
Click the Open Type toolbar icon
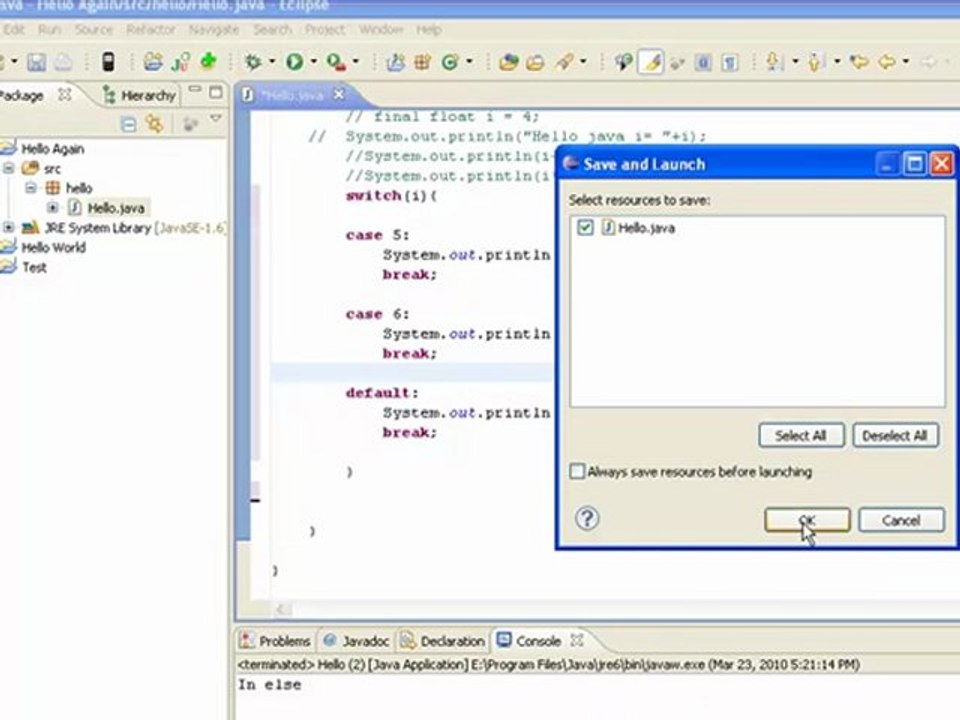point(508,62)
